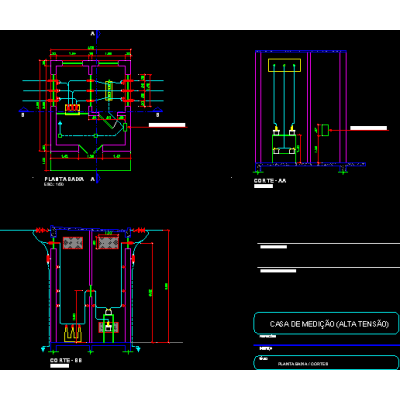The height and width of the screenshot is (400, 400).
Task: Click the yellow rectangle in Corte AA
Action: (284, 65)
